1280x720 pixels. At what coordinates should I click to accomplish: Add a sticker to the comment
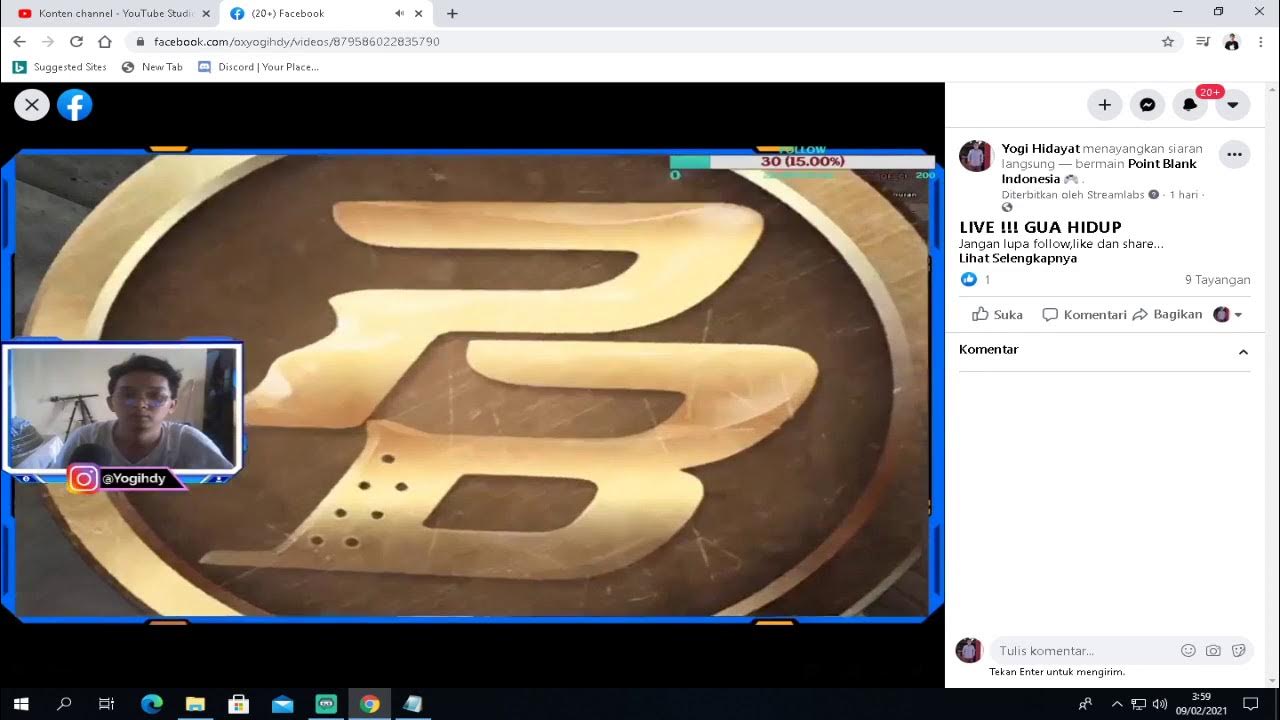[x=1239, y=650]
